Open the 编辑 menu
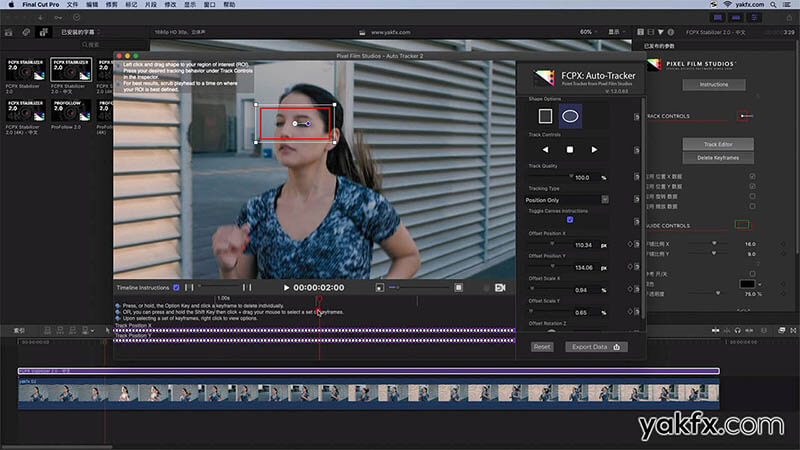 coord(92,4)
